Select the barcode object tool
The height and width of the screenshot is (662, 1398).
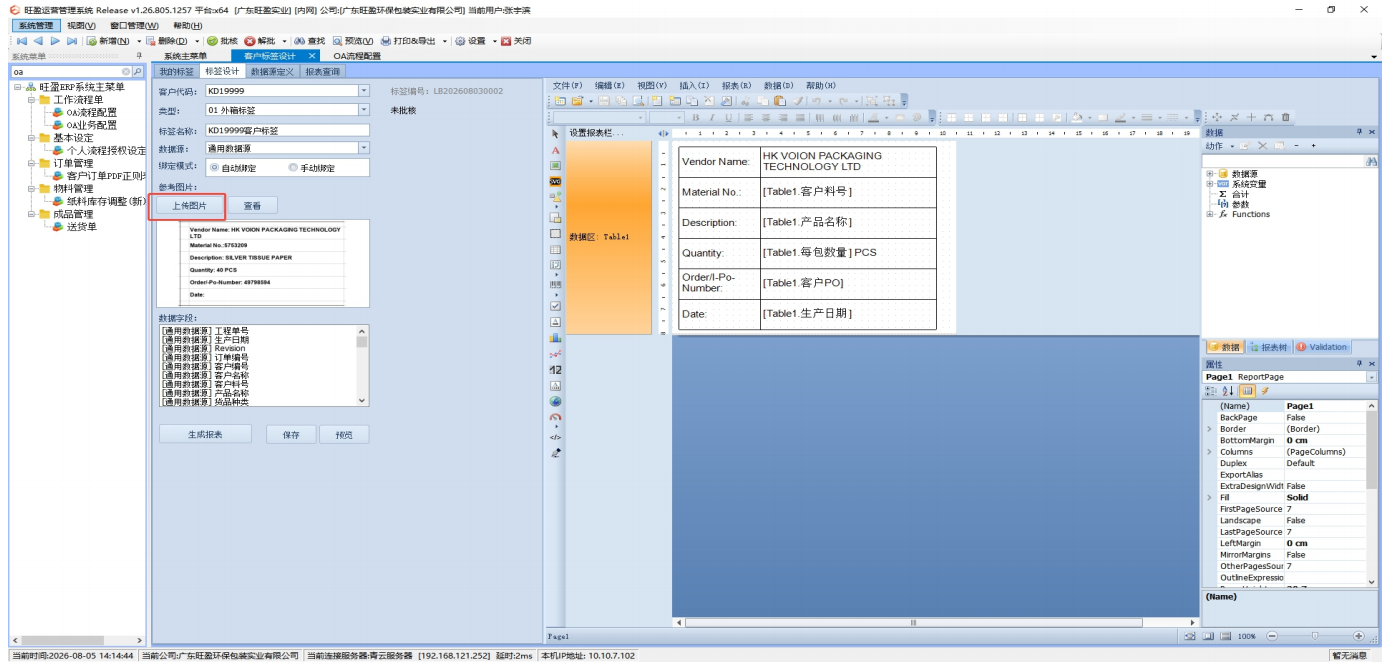pos(556,285)
